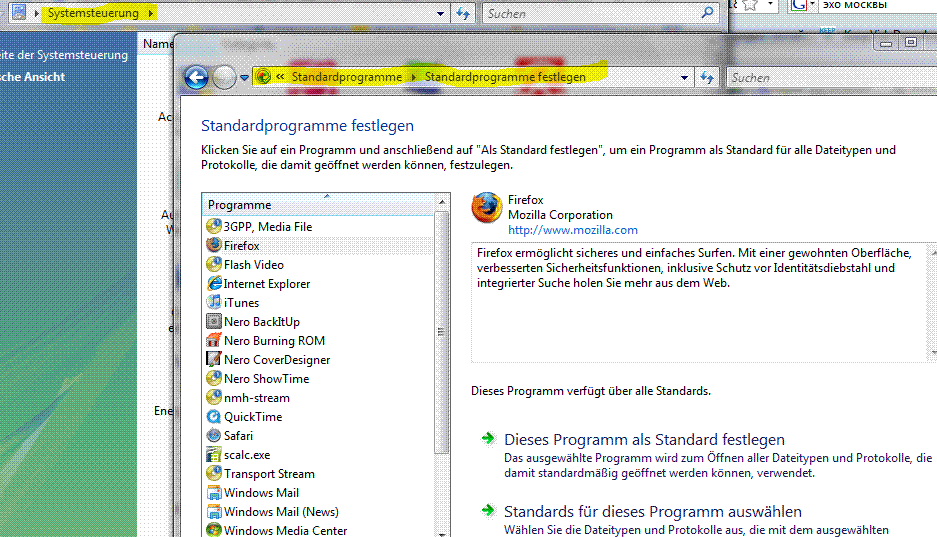937x537 pixels.
Task: Click Systemsteuerung breadcrumb in back window
Action: click(93, 13)
